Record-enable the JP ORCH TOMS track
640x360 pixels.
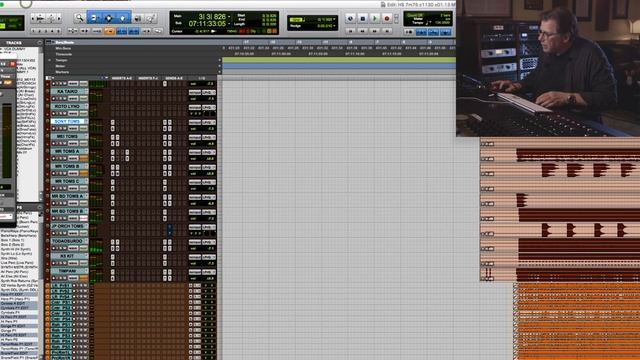(x=53, y=233)
